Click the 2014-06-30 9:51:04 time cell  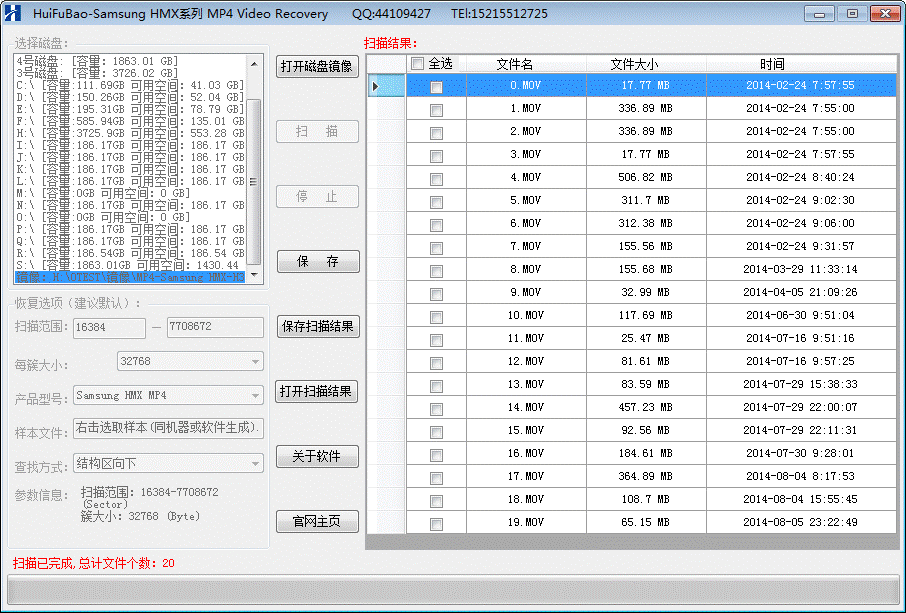801,315
